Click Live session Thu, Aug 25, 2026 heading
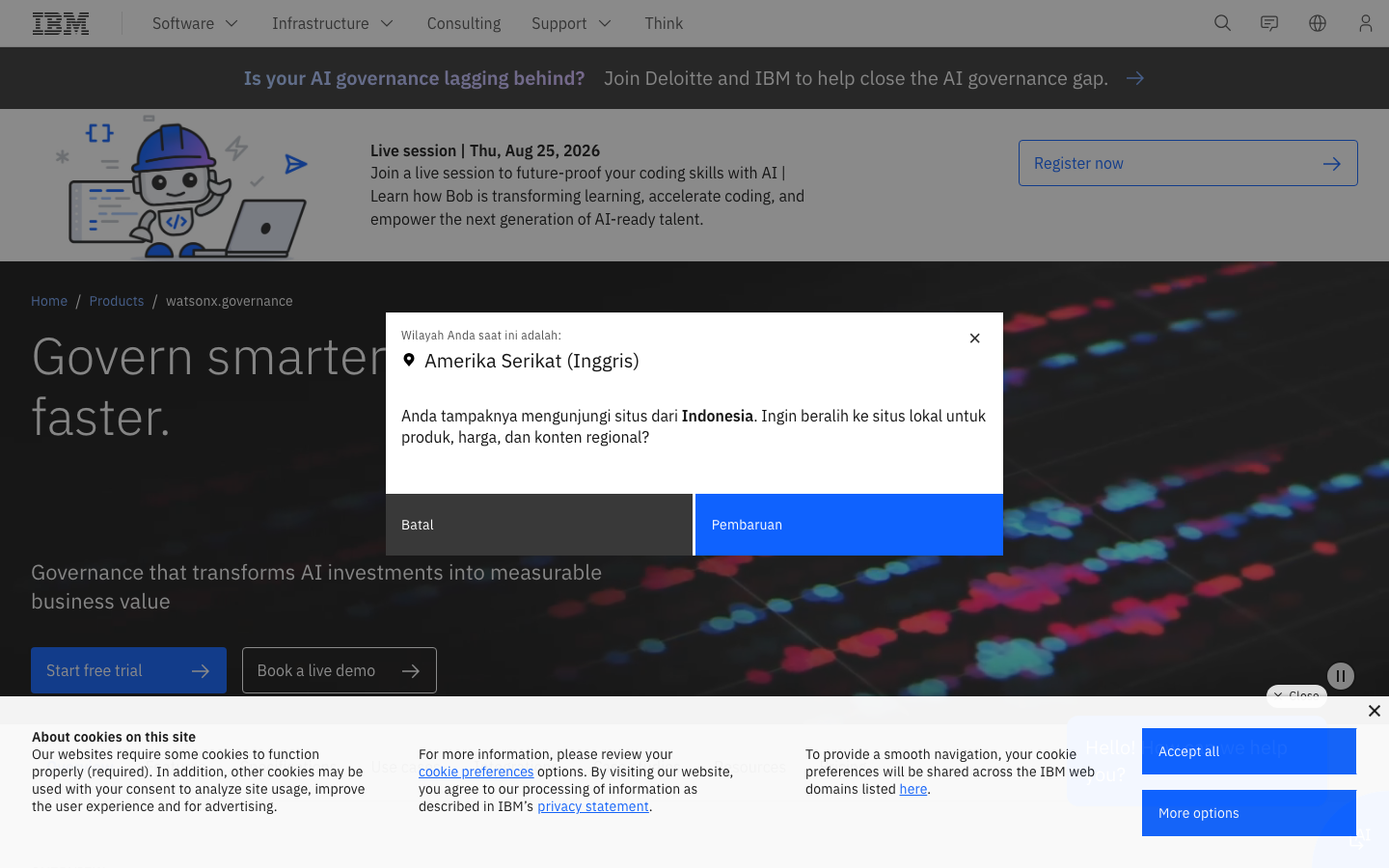 click(x=485, y=150)
